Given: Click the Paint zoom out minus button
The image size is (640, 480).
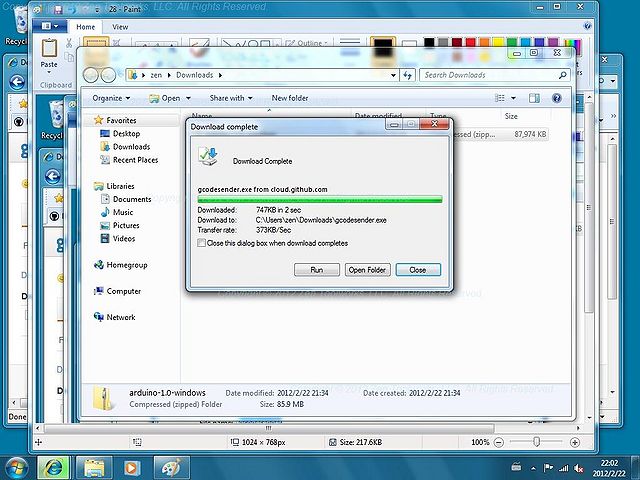Looking at the screenshot, I should [x=499, y=442].
